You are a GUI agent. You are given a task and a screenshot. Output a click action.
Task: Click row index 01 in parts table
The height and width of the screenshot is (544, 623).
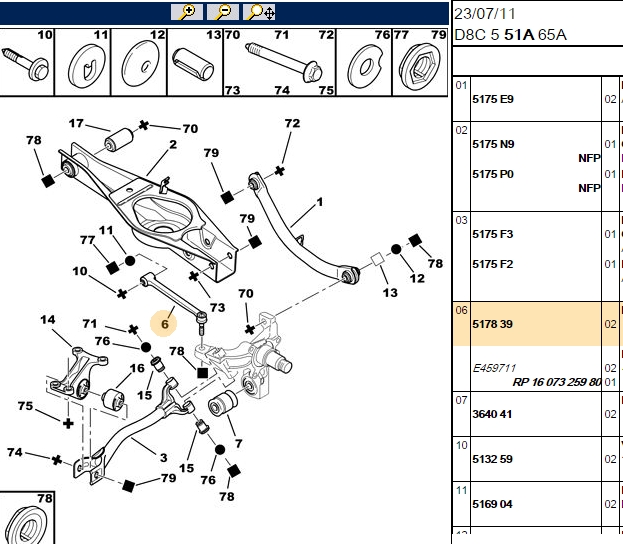click(461, 85)
